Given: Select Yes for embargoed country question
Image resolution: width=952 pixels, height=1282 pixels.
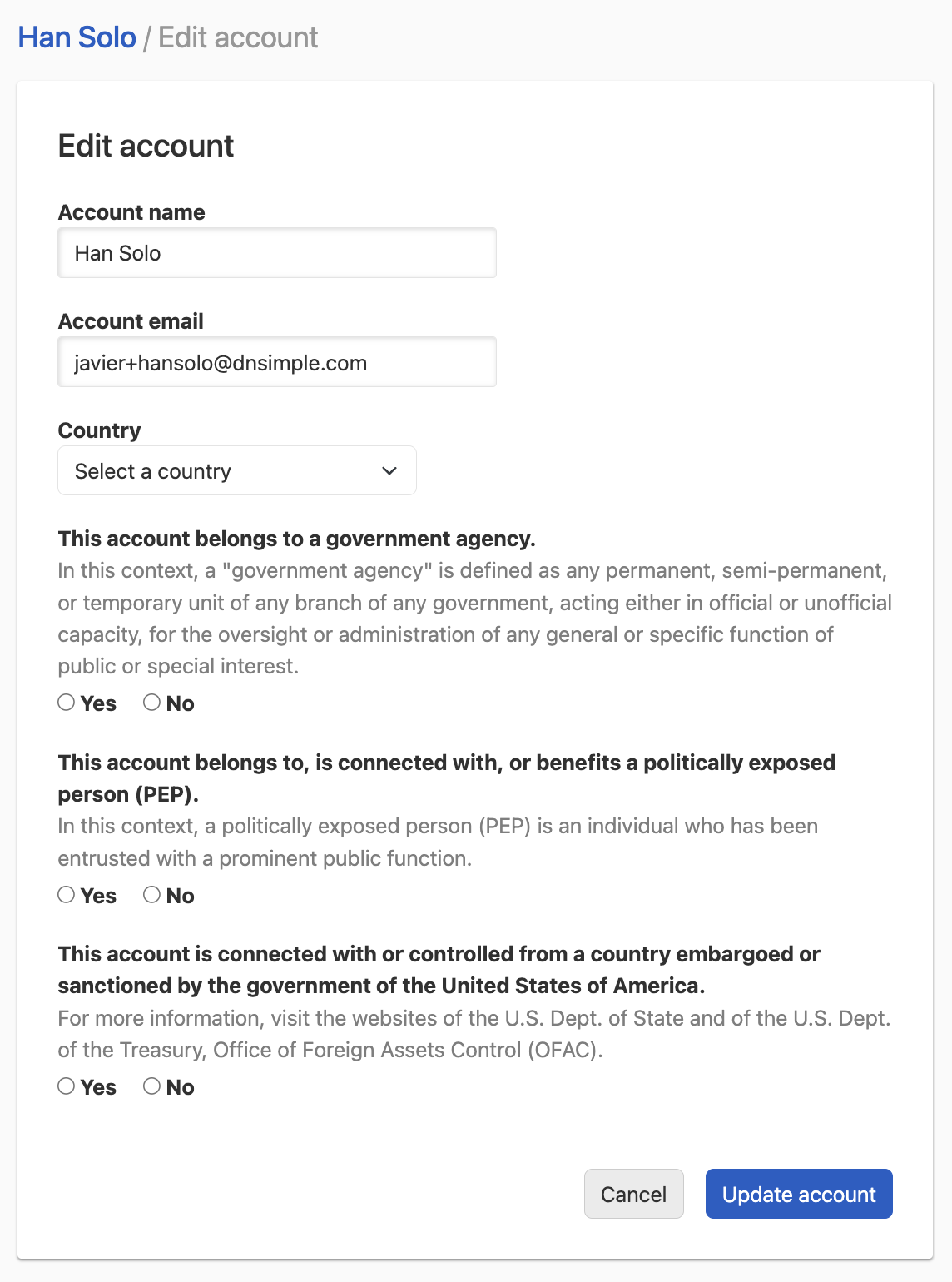Looking at the screenshot, I should click(x=67, y=1086).
